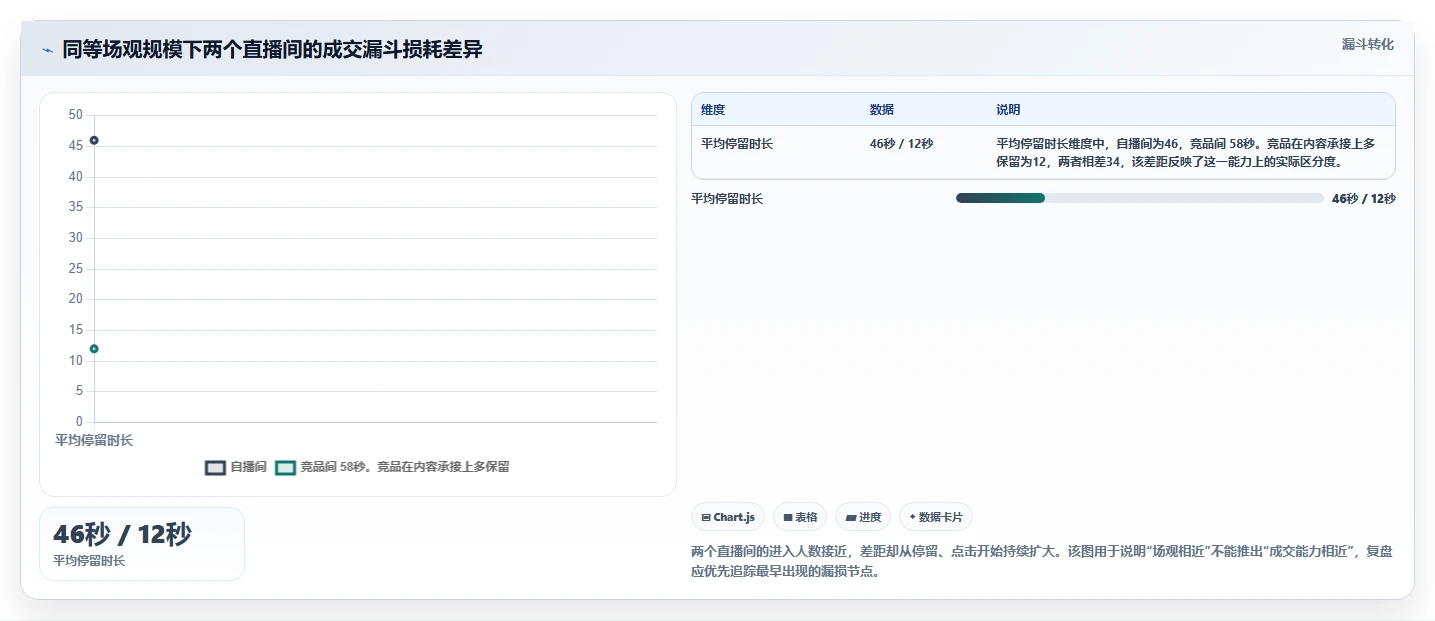Screen dimensions: 1435x621
Task: Click the 数据卡片 chip icon
Action: pyautogui.click(x=913, y=517)
